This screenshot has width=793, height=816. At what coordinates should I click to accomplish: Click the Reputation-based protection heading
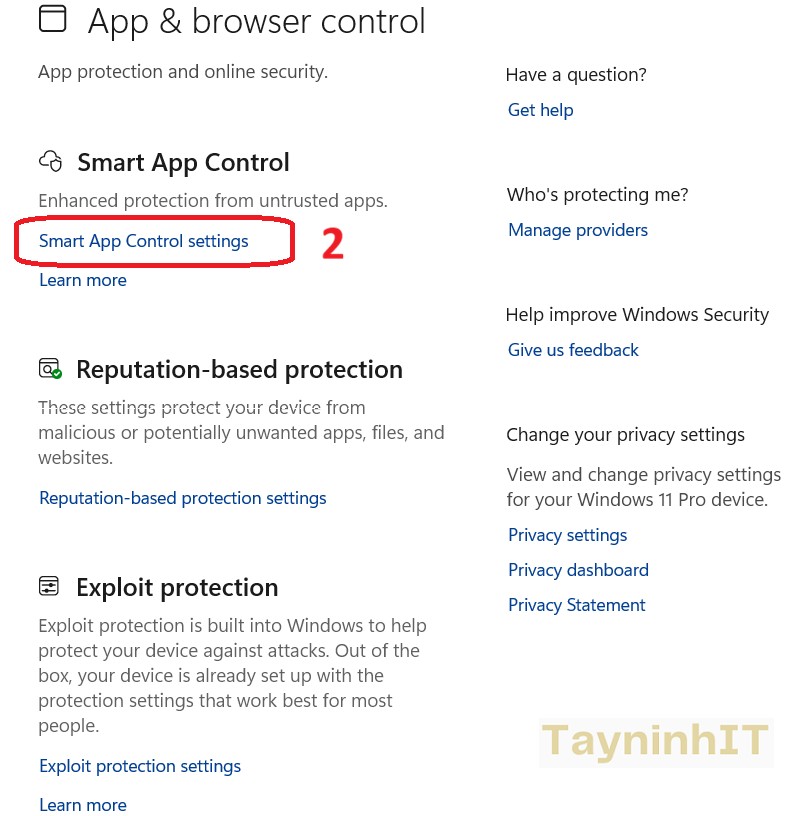point(239,369)
